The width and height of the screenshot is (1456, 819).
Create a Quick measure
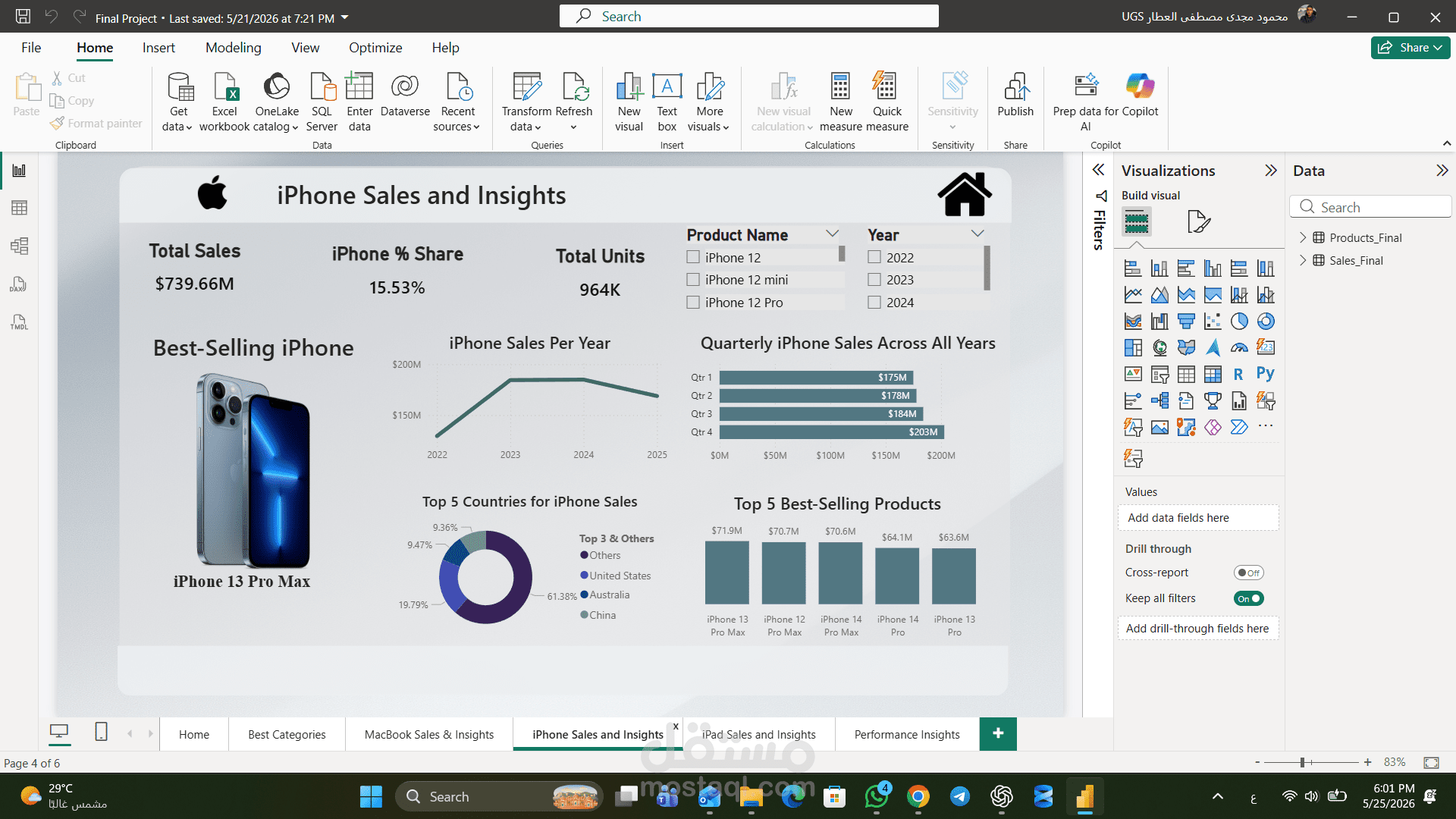click(886, 102)
